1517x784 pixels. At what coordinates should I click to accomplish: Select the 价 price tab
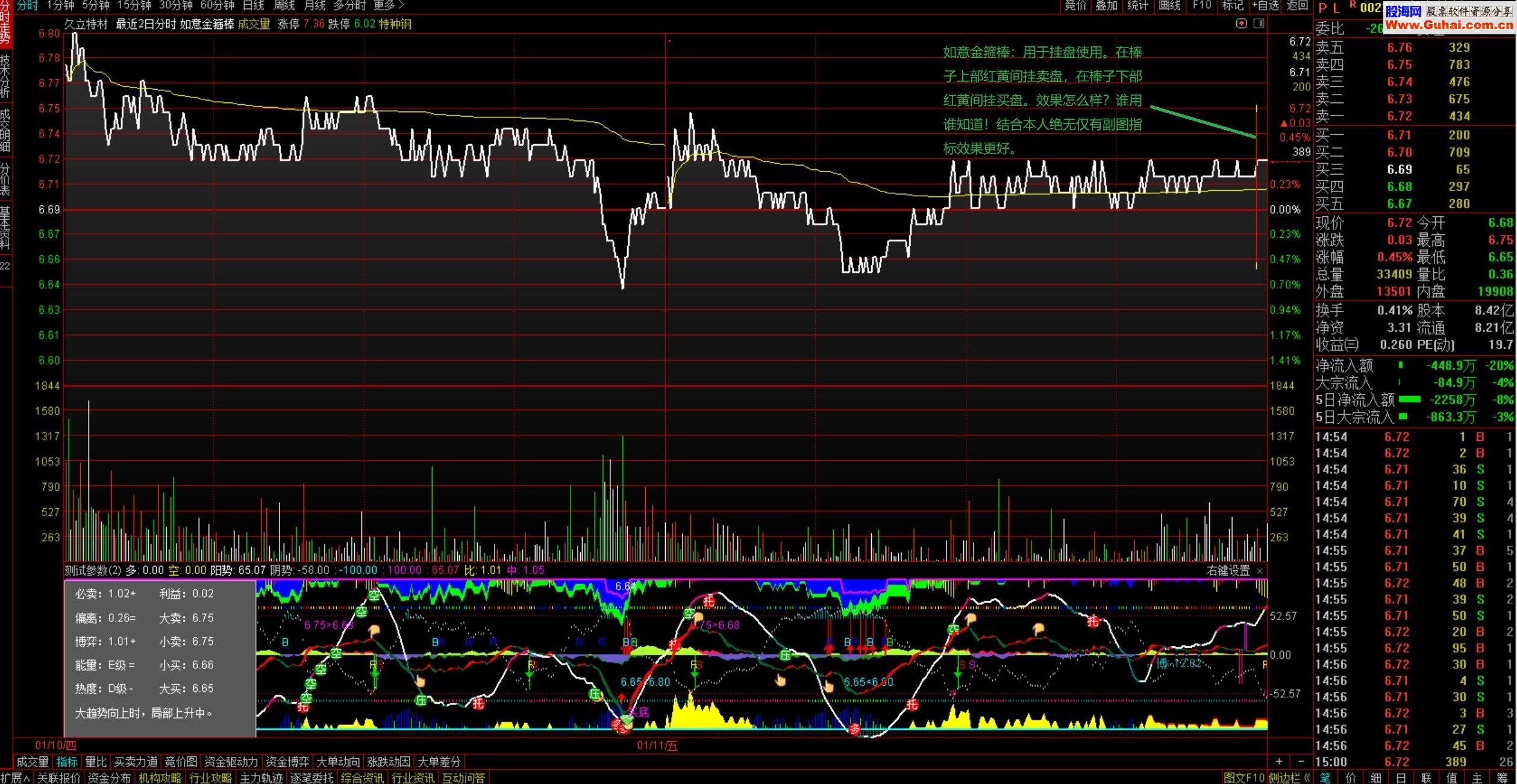tap(1351, 777)
